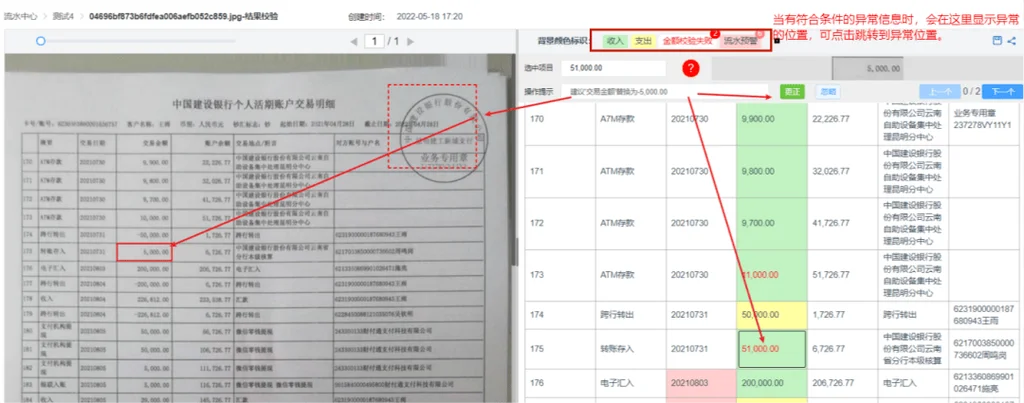Click the 9,800.00 amount cell

point(771,171)
